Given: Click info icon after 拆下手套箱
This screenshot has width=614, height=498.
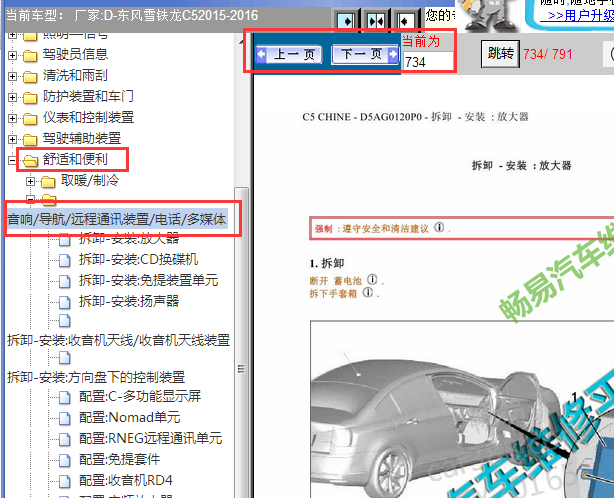Looking at the screenshot, I should point(368,292).
